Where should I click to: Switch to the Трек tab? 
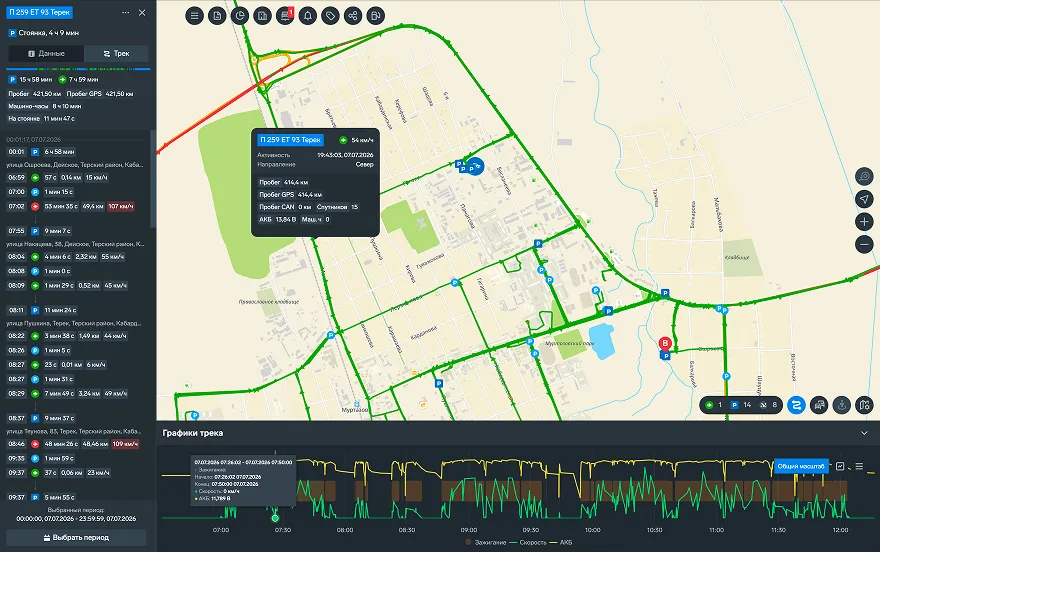click(x=116, y=53)
